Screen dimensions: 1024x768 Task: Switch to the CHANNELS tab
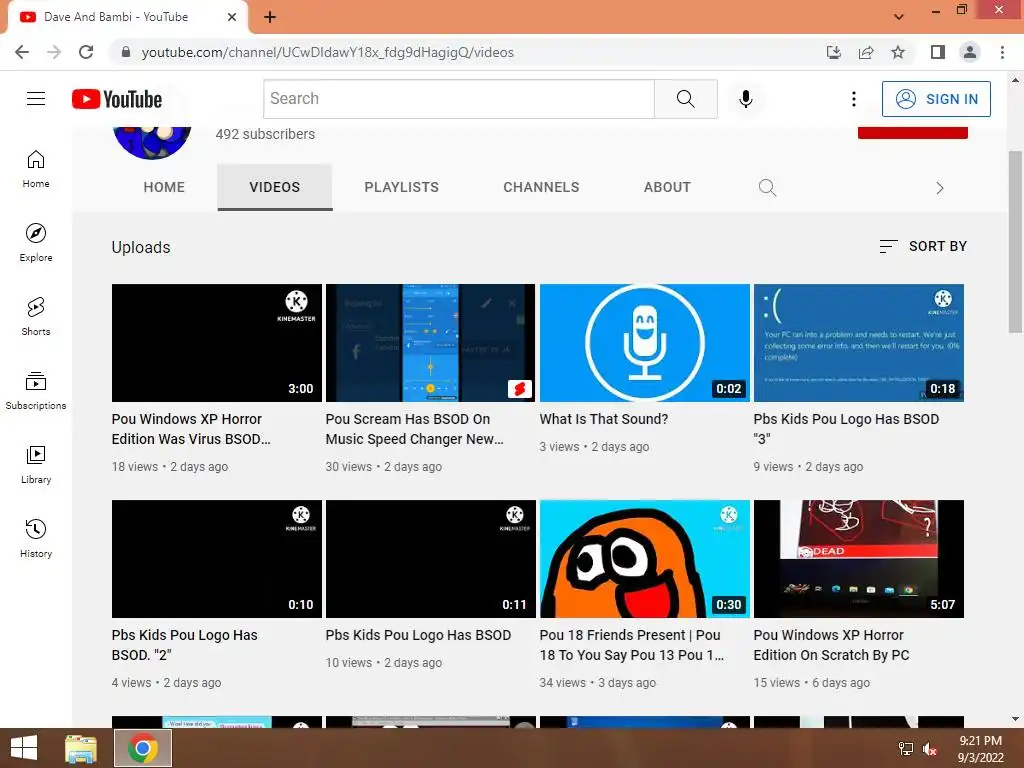coord(541,187)
